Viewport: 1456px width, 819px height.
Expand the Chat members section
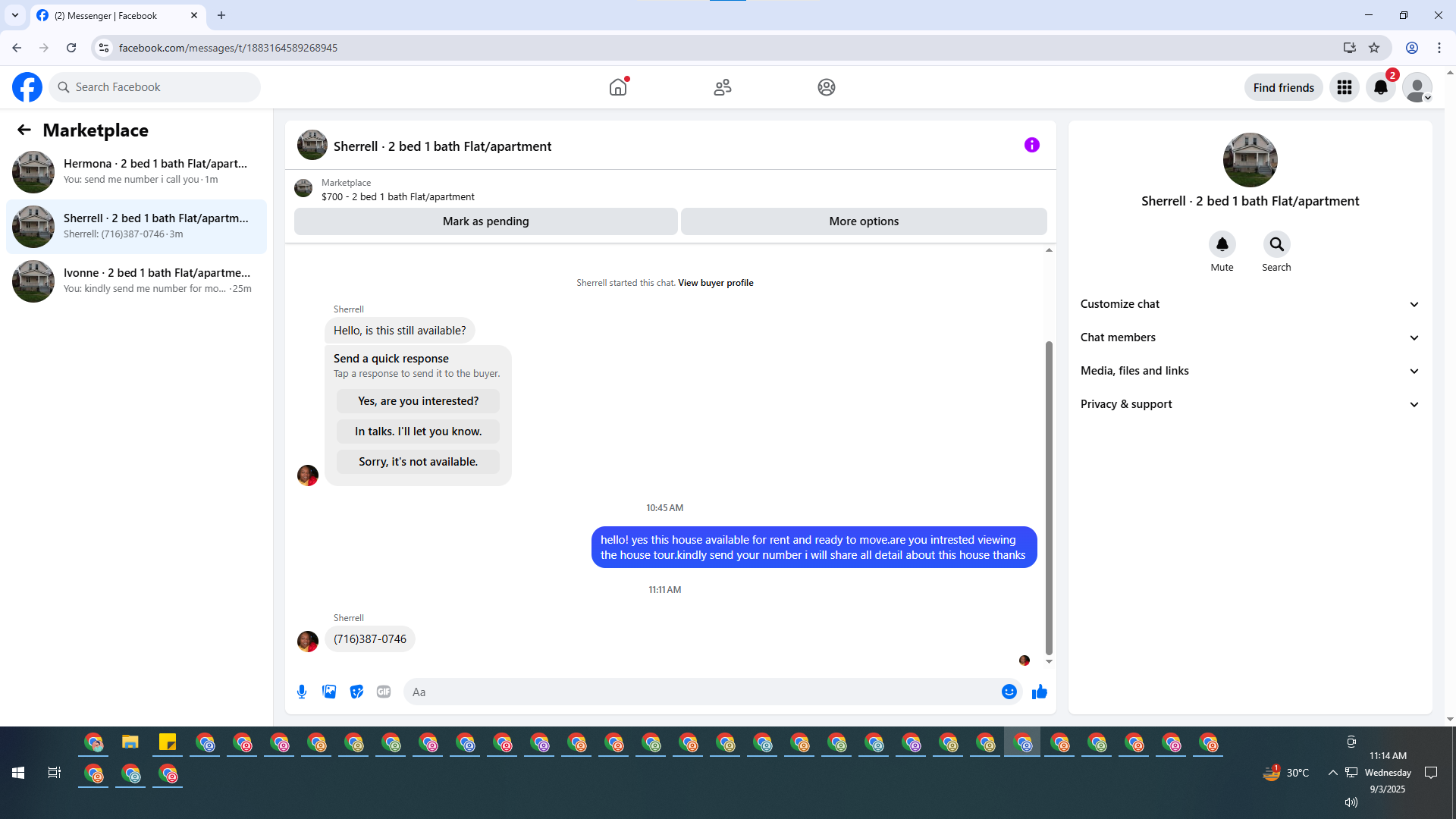[x=1250, y=337]
